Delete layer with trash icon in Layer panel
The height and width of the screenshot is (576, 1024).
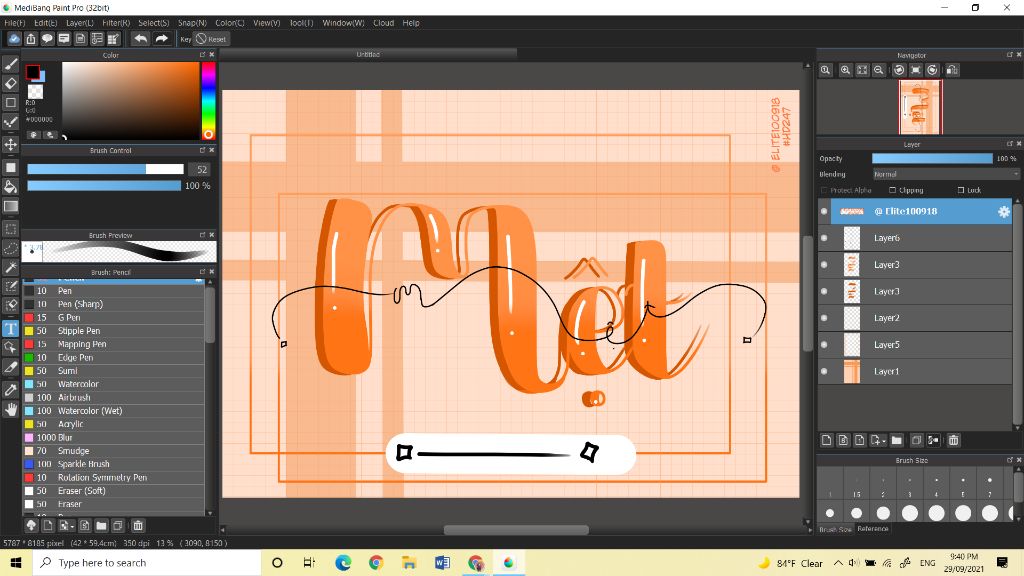tap(953, 440)
